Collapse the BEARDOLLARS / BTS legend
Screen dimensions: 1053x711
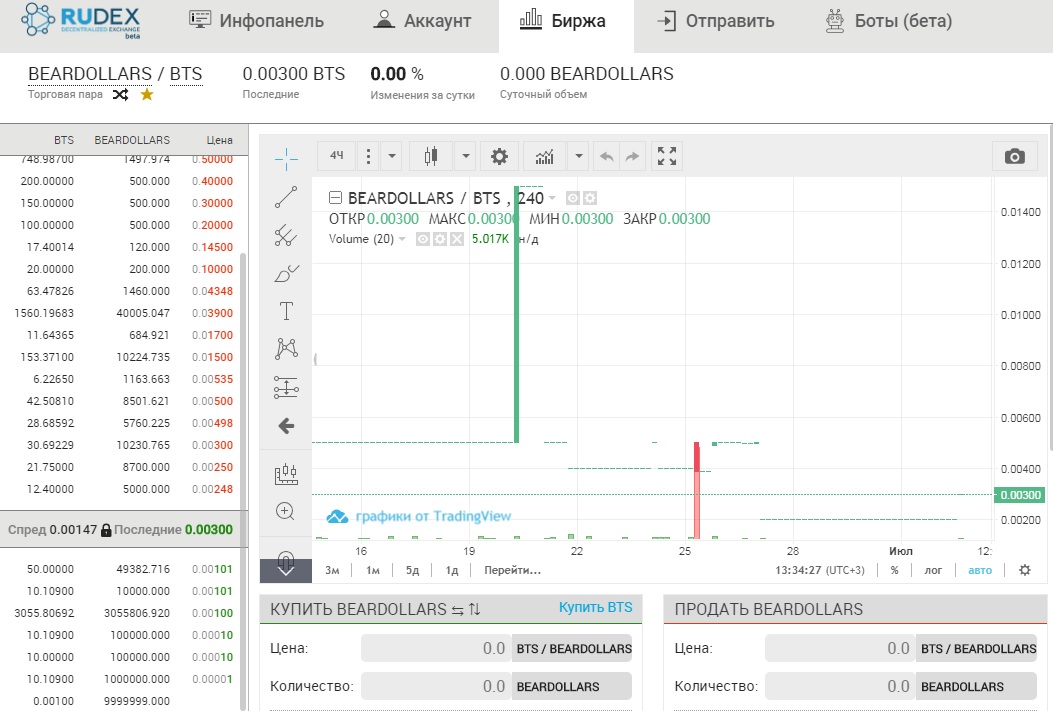335,198
